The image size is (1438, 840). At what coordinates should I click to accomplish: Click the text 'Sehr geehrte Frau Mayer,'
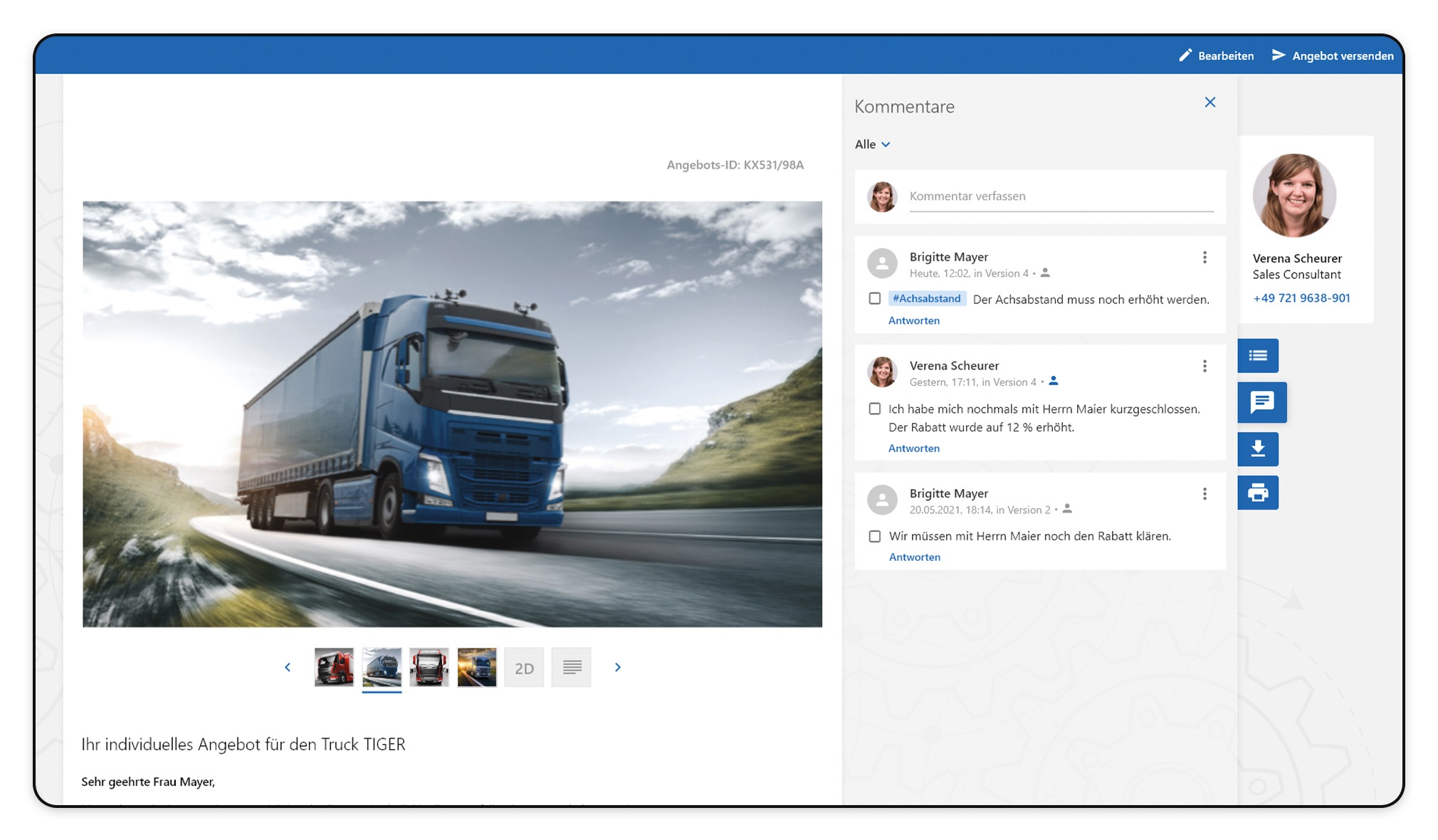coord(148,781)
